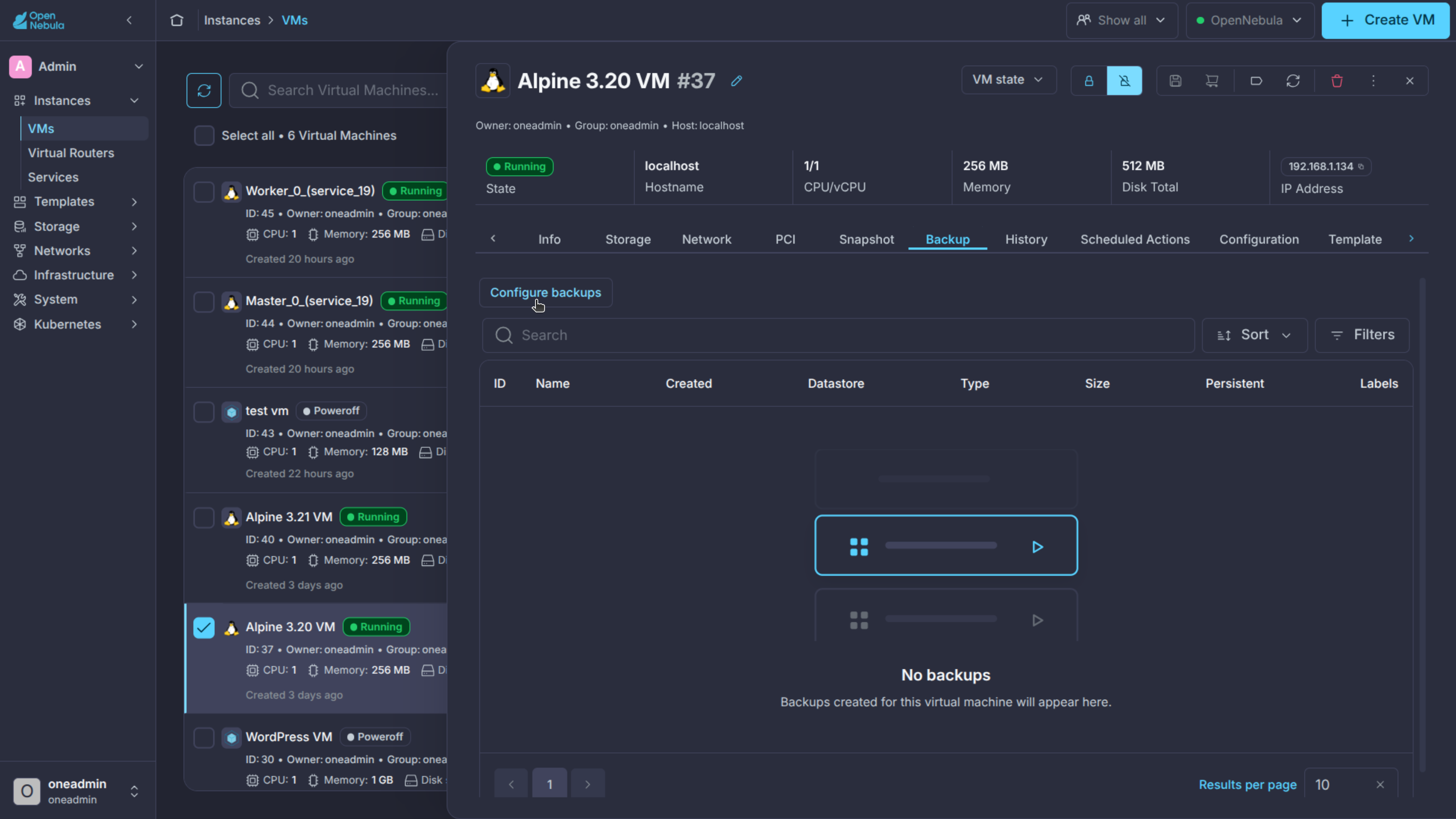The width and height of the screenshot is (1456, 819).
Task: Open the Sort dropdown
Action: (1254, 335)
